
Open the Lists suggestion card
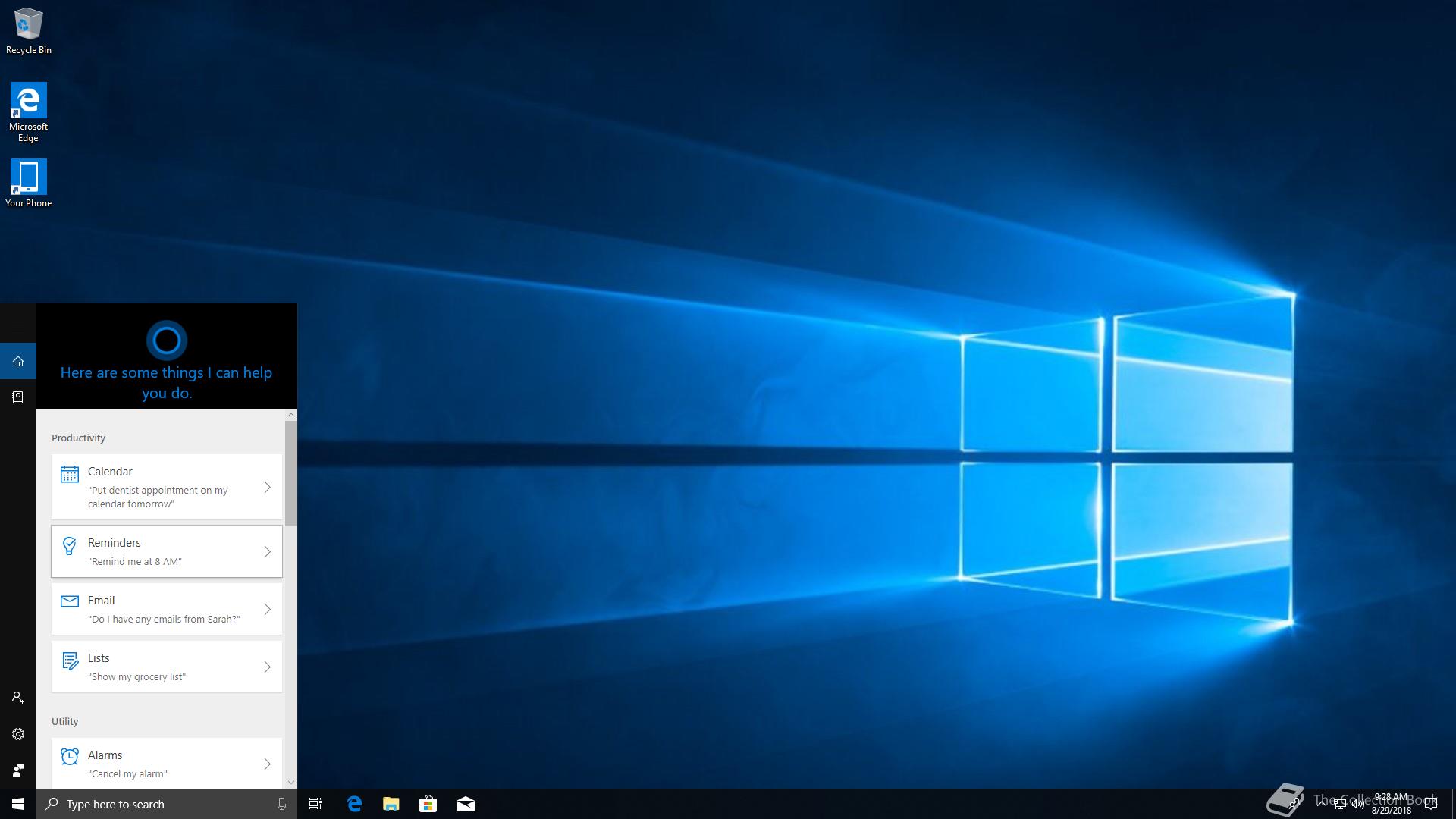point(167,667)
